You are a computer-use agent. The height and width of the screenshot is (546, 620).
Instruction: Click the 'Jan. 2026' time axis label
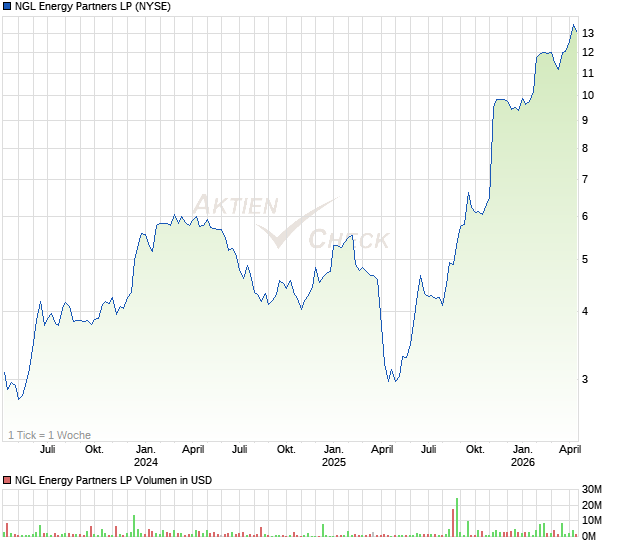coord(523,455)
